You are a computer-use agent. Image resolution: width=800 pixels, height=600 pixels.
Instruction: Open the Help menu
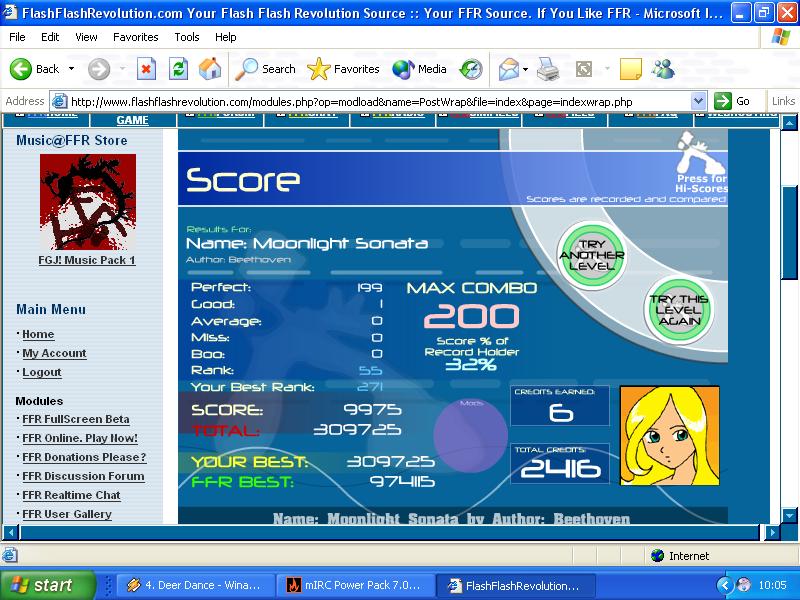point(226,37)
